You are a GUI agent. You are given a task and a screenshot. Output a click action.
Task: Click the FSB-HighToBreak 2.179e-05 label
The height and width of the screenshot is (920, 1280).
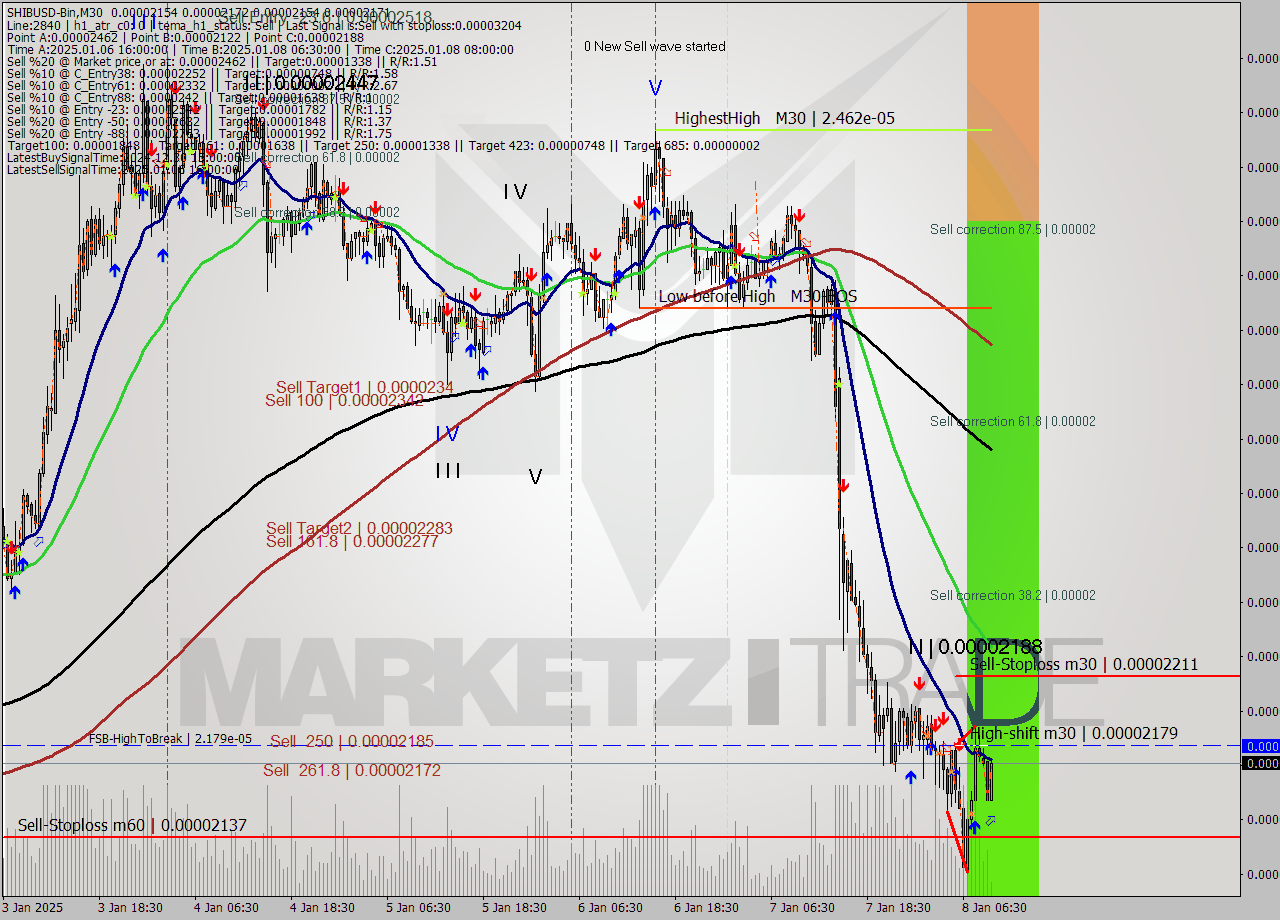[170, 739]
